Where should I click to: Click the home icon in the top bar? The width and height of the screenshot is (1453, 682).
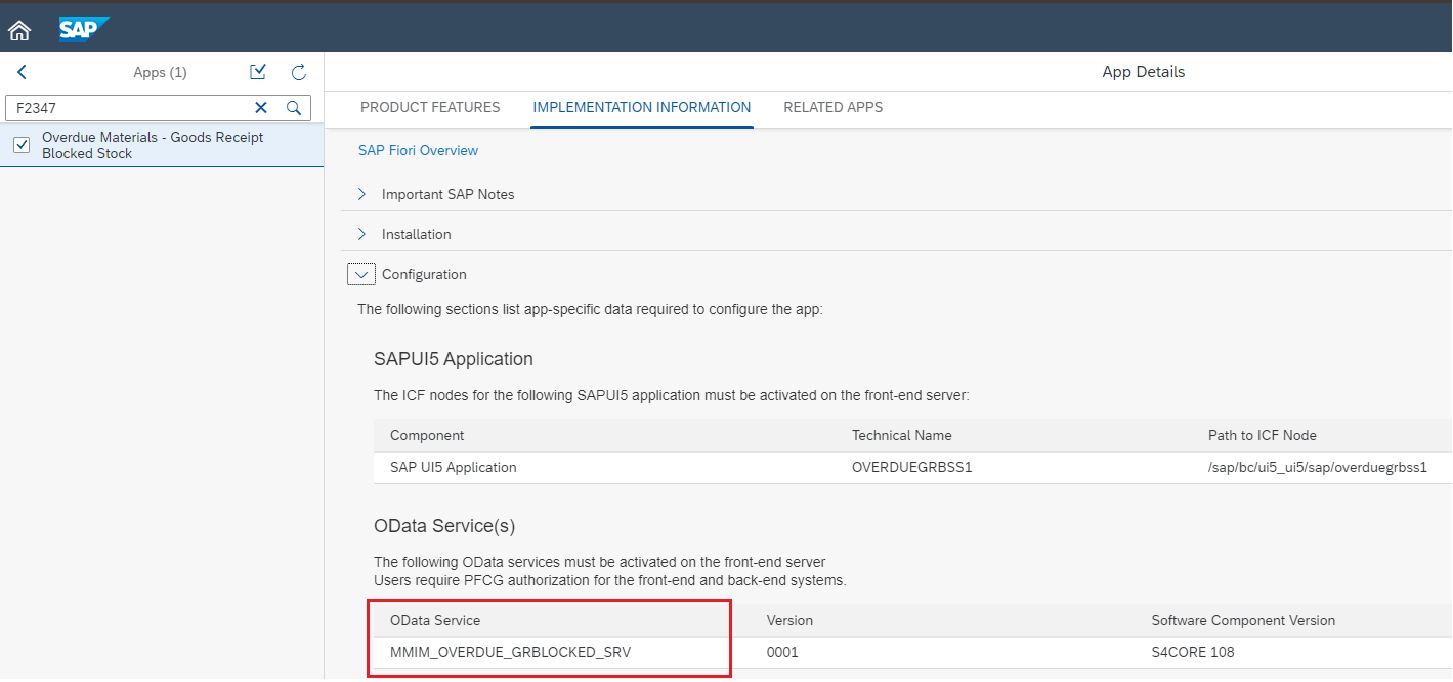[x=18, y=29]
